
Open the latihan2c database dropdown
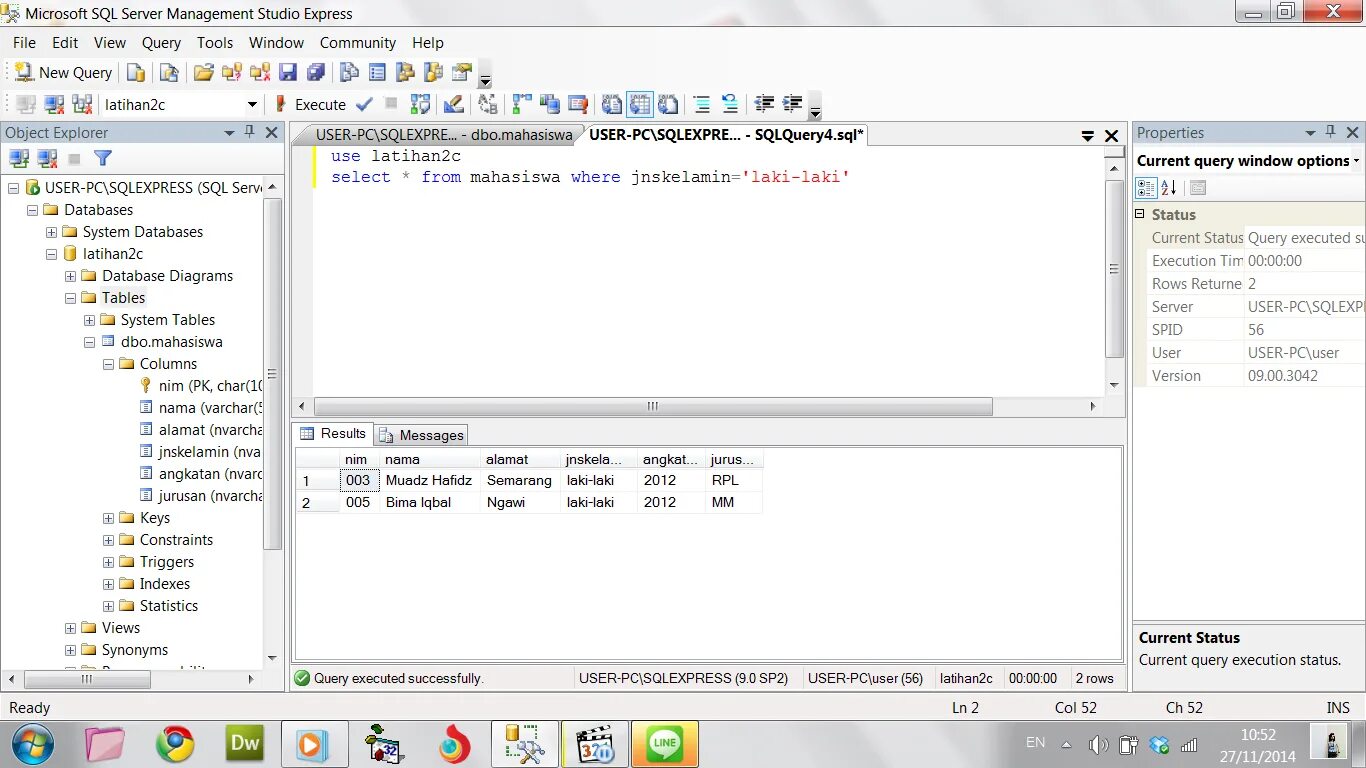252,104
